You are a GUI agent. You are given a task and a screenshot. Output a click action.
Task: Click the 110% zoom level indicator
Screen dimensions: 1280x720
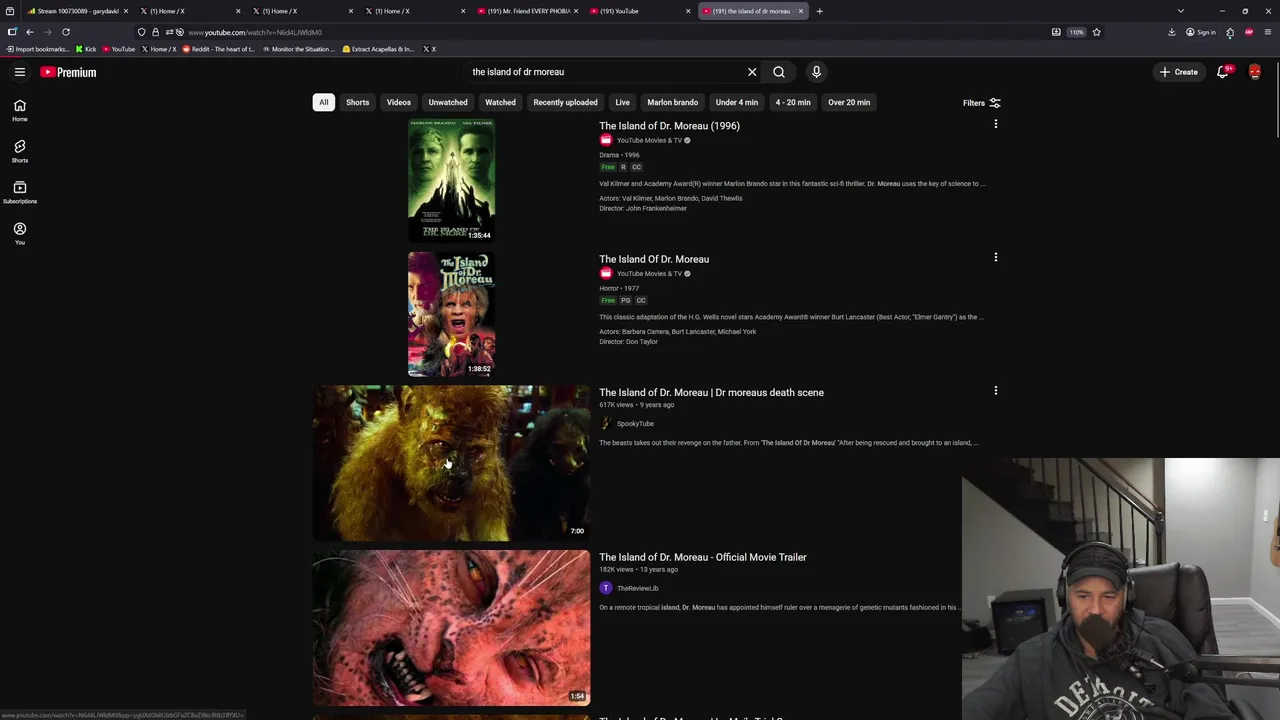point(1076,32)
